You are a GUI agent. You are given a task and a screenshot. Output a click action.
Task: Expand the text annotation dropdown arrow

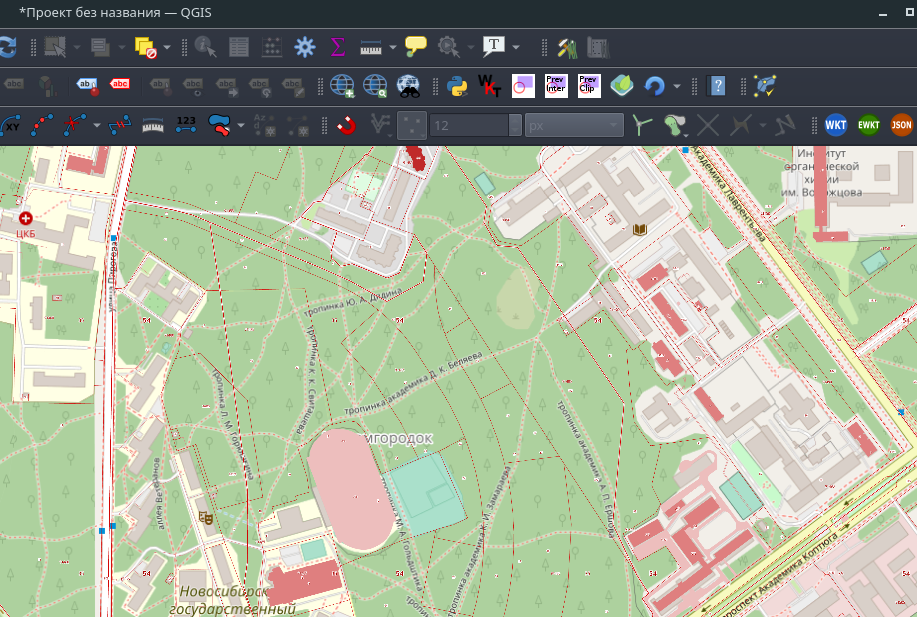tap(516, 47)
